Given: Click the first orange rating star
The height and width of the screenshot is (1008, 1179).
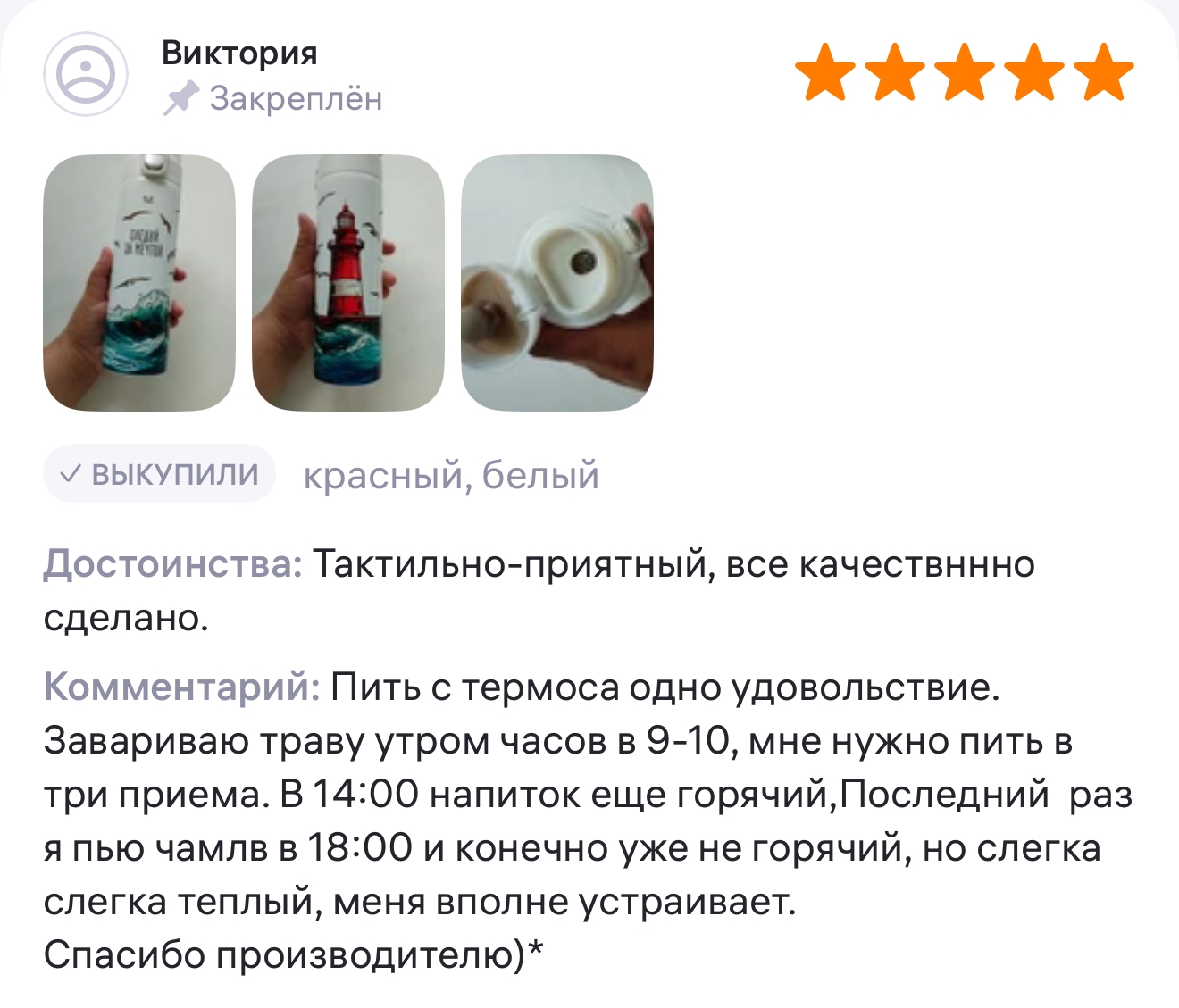Looking at the screenshot, I should [x=824, y=71].
